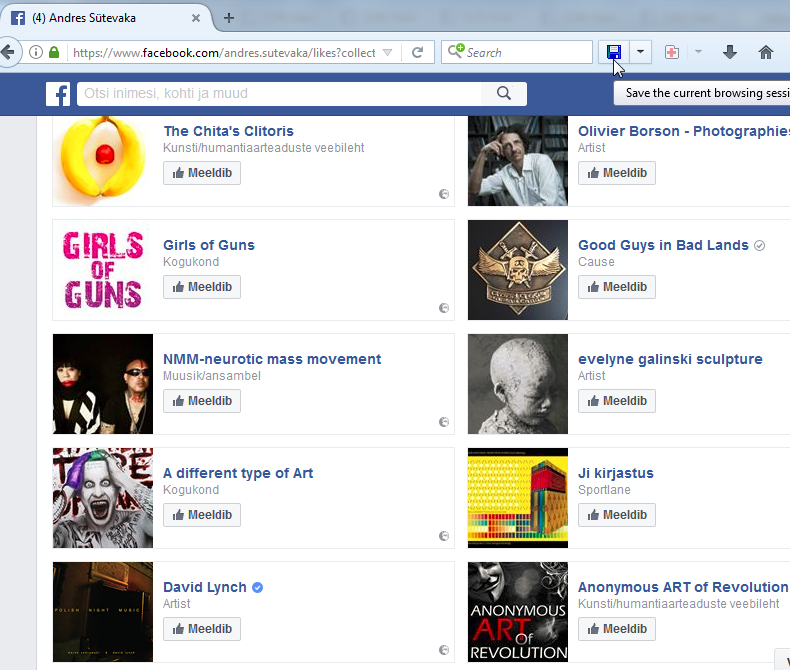Viewport: 790px width, 670px height.
Task: Click the back navigation arrow
Action: pos(8,52)
